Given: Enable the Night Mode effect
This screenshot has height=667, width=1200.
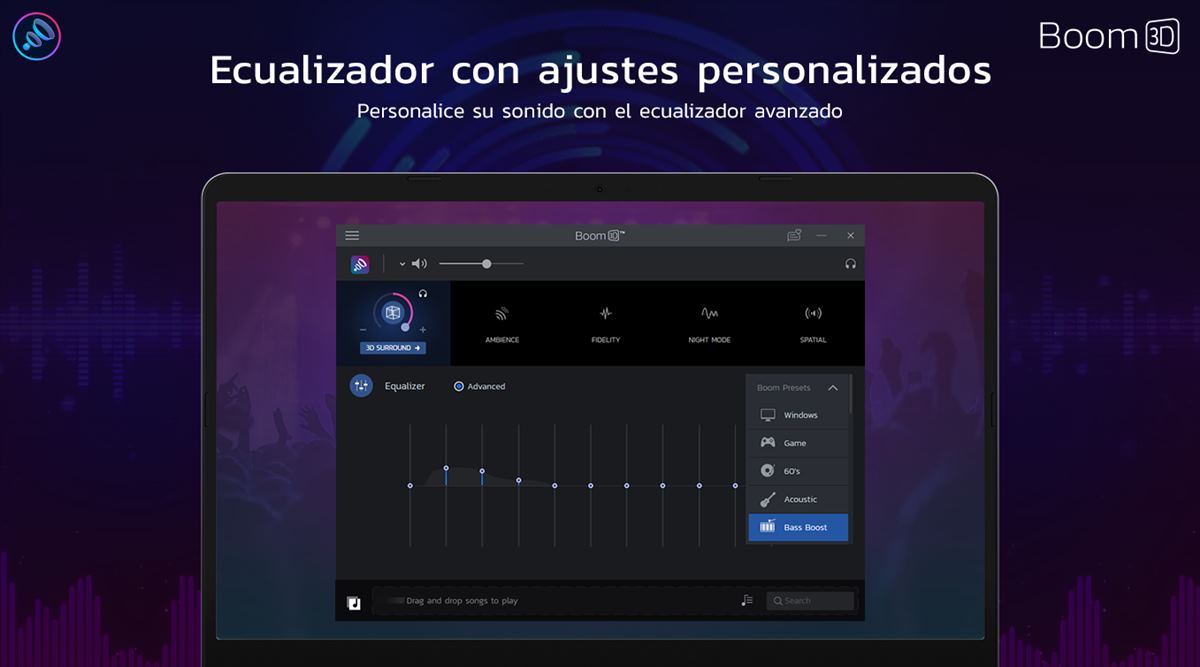Looking at the screenshot, I should pyautogui.click(x=709, y=322).
